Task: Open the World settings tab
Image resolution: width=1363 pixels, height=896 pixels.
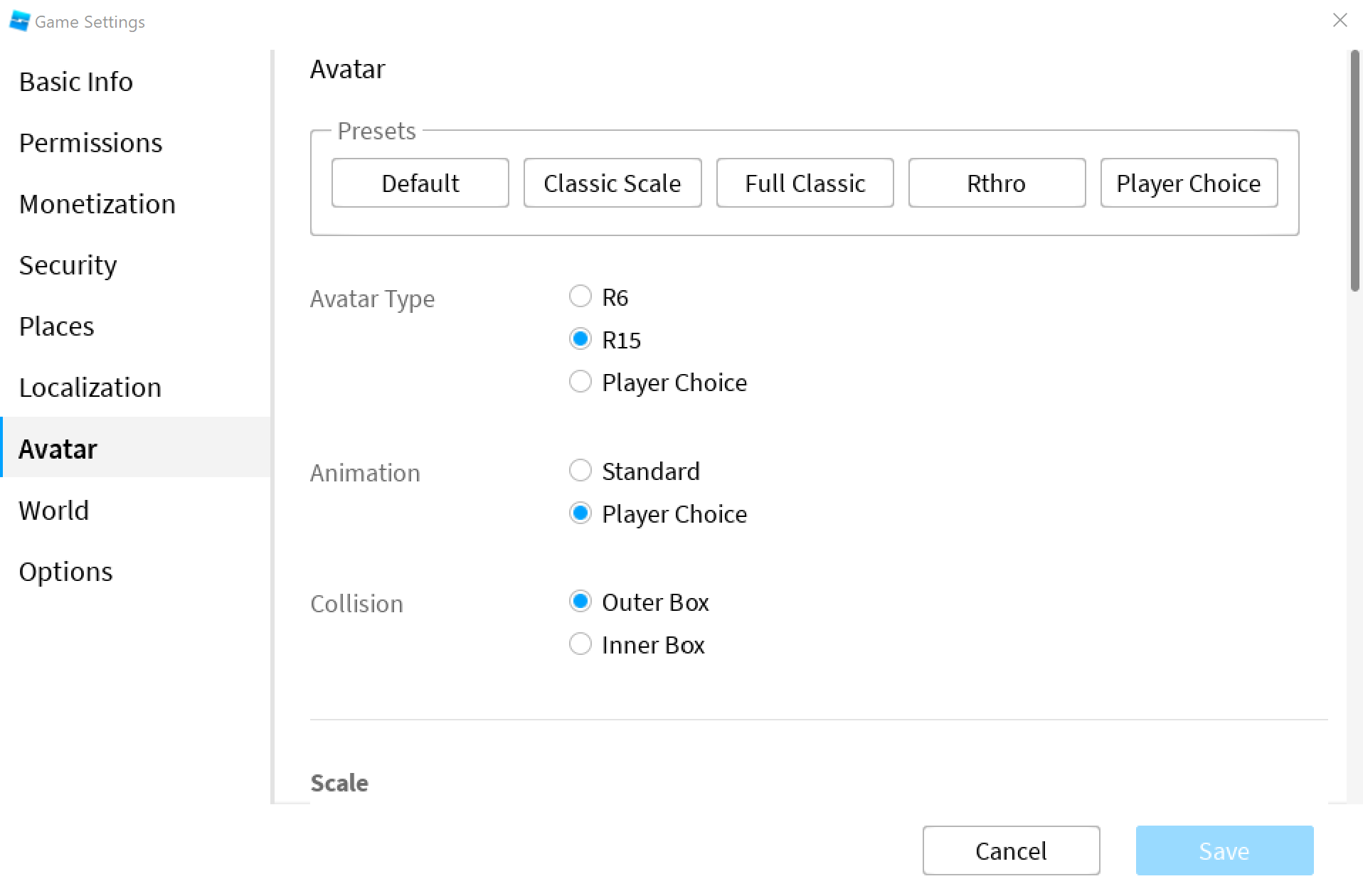Action: 54,511
